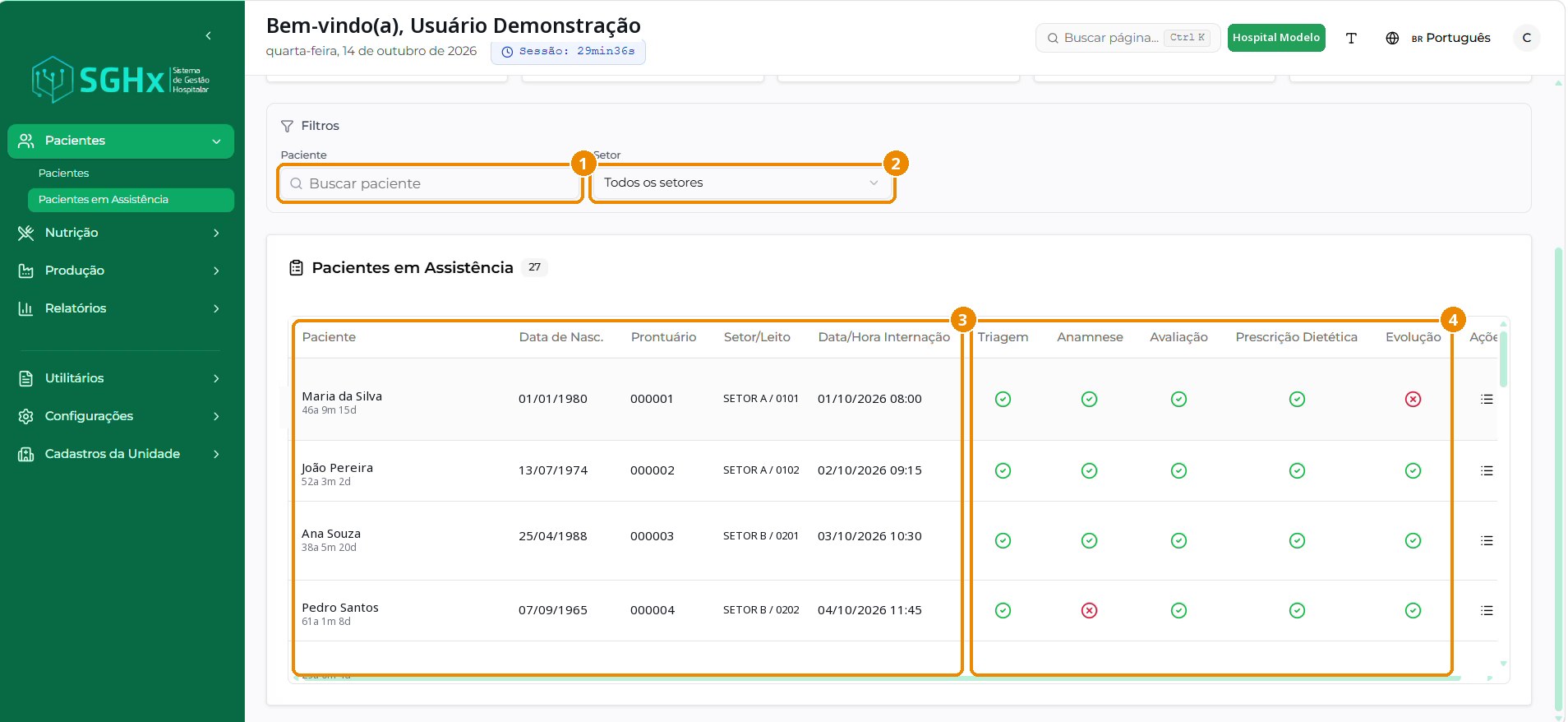Screen dimensions: 1568x722
Task: Click Pedro Santos's Evolução check icon
Action: click(1413, 610)
